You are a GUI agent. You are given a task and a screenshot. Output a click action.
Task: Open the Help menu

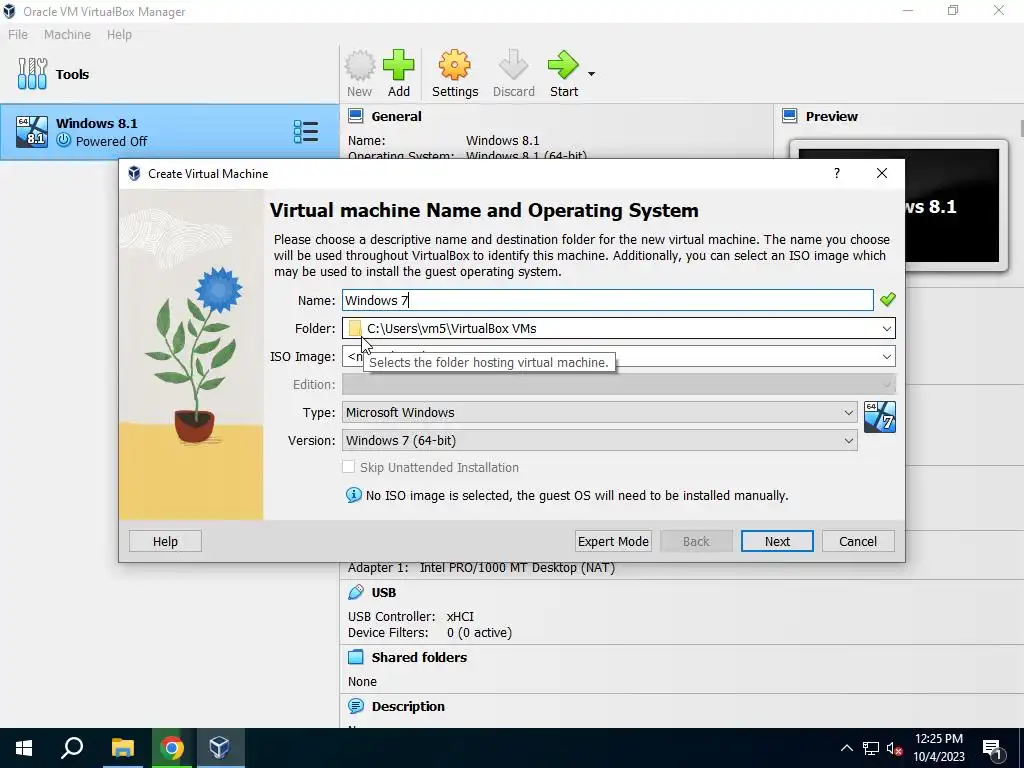click(x=120, y=35)
